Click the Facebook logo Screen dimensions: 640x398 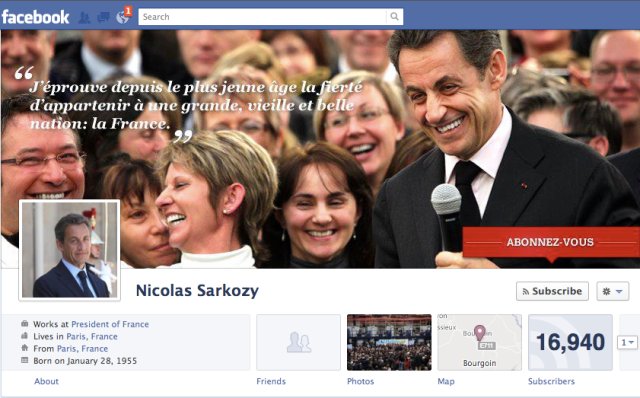36,17
